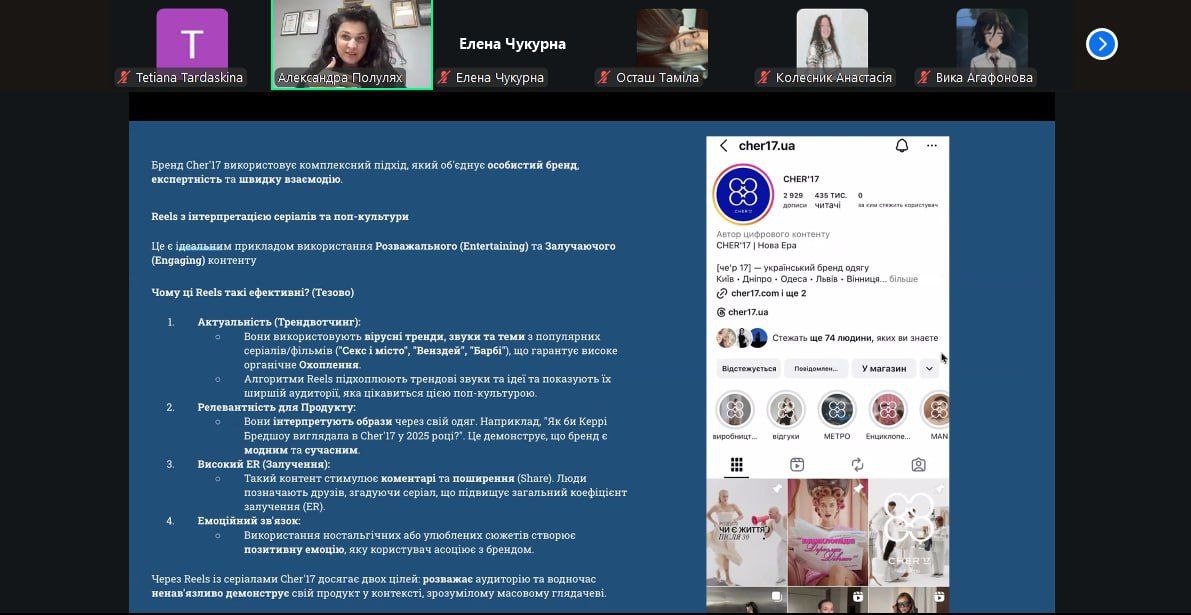Switch to the Reels tab on profile
The width and height of the screenshot is (1191, 615).
click(x=797, y=465)
